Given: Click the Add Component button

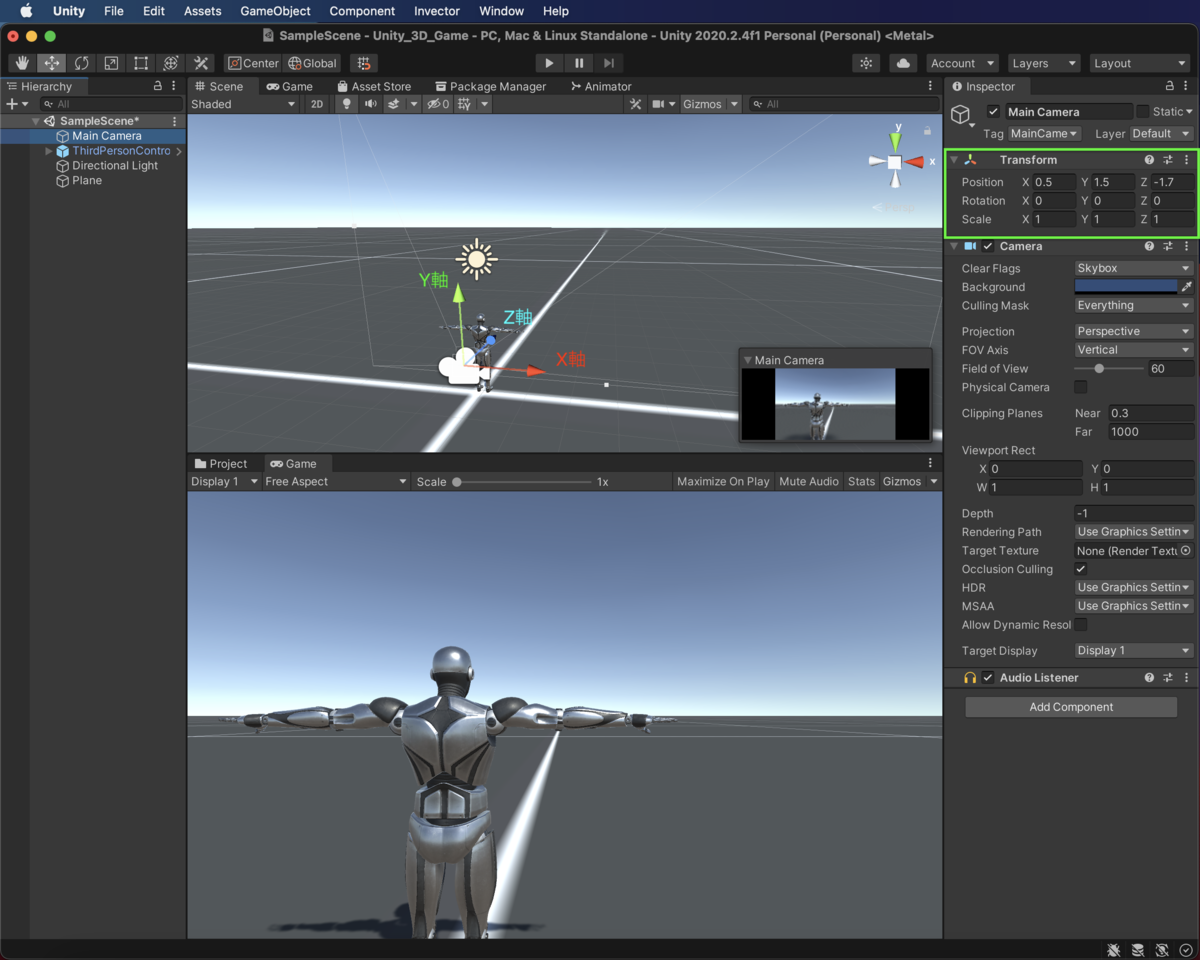Looking at the screenshot, I should (1071, 707).
